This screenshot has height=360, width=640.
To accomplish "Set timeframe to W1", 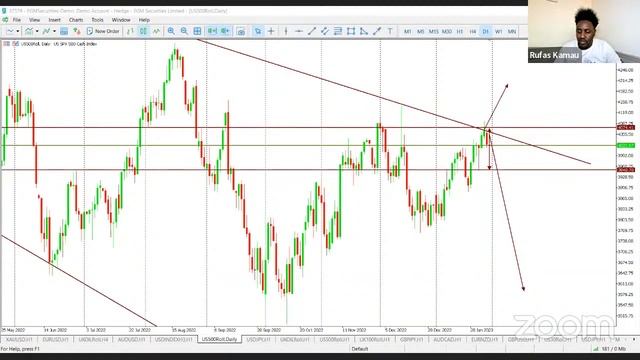I will click(499, 31).
